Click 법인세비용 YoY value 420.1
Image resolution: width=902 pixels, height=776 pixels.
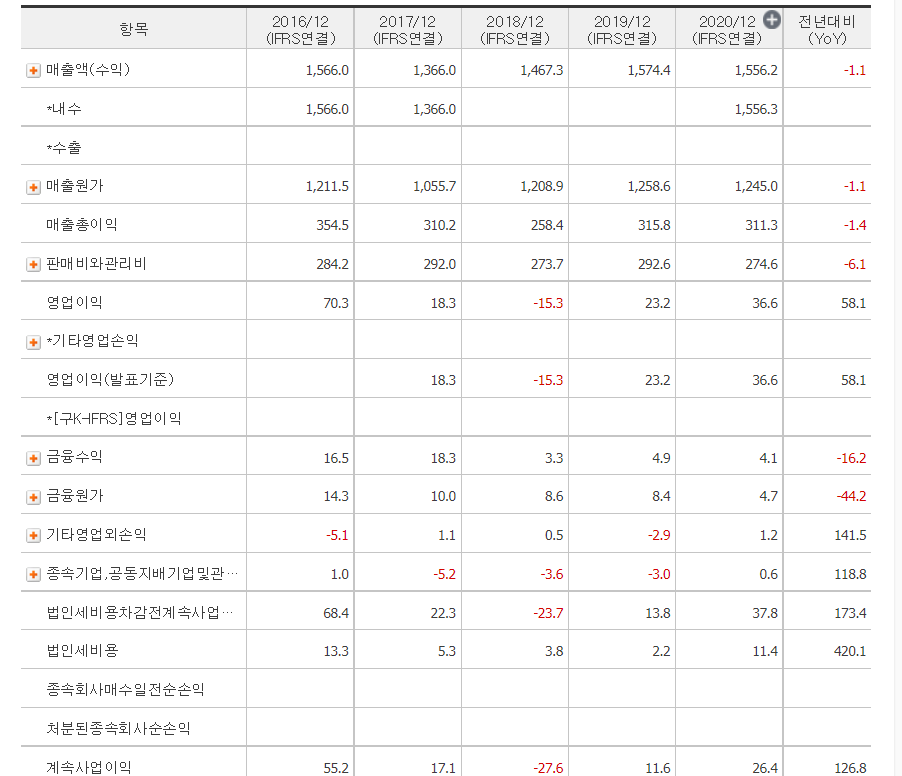[x=850, y=651]
